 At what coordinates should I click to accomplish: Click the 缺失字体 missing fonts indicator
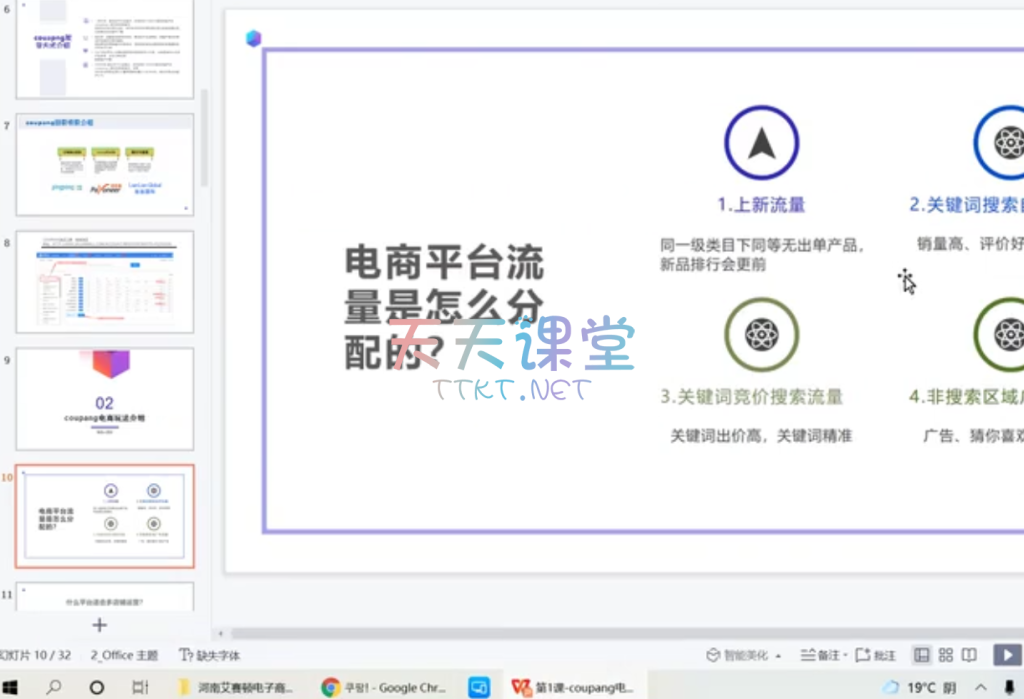[x=210, y=655]
